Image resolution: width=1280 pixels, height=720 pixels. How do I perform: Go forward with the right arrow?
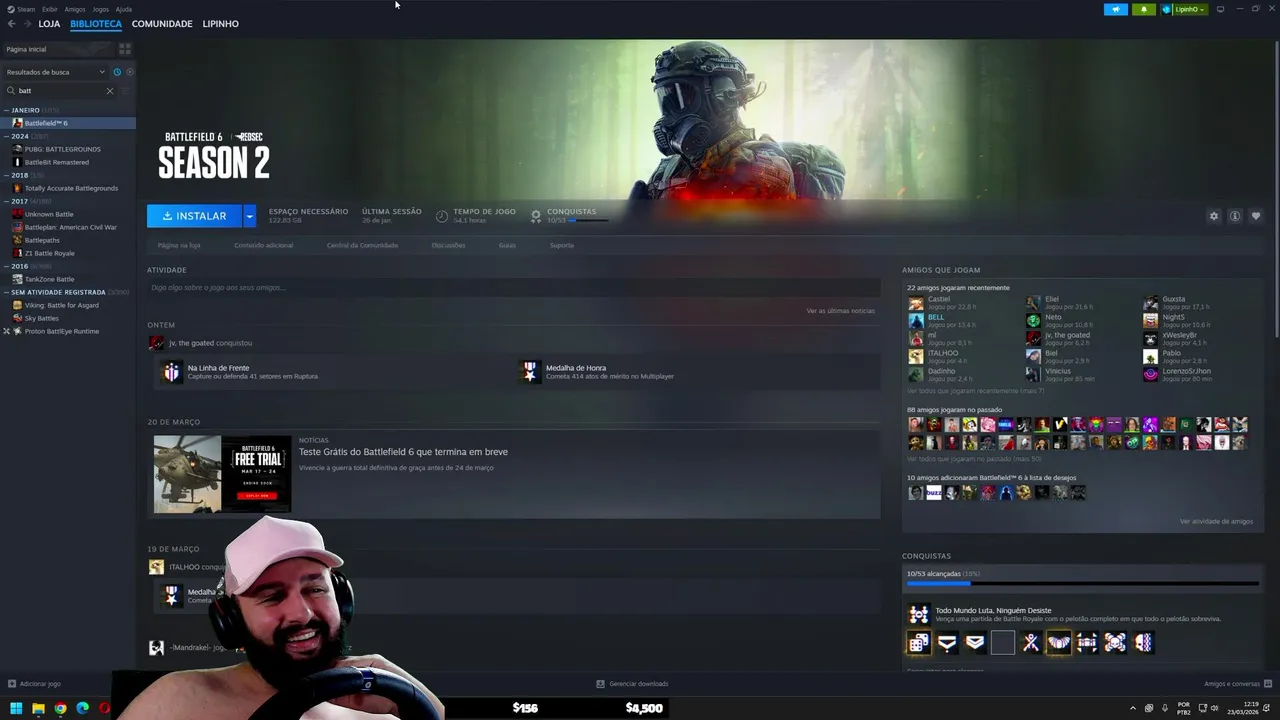click(x=26, y=24)
